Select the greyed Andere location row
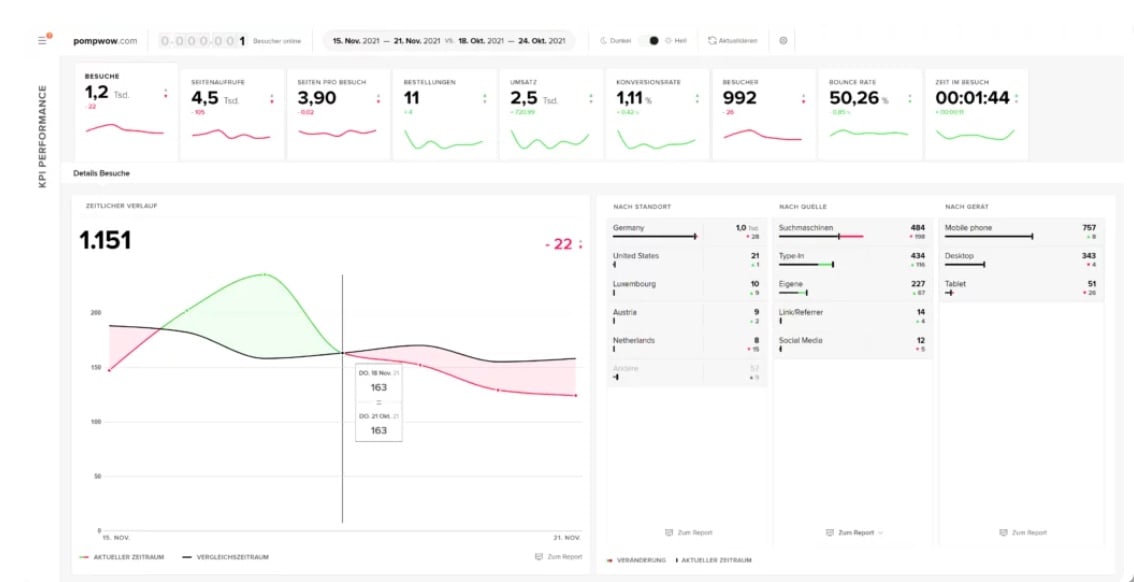Screen dimensions: 1134x582 pos(686,372)
